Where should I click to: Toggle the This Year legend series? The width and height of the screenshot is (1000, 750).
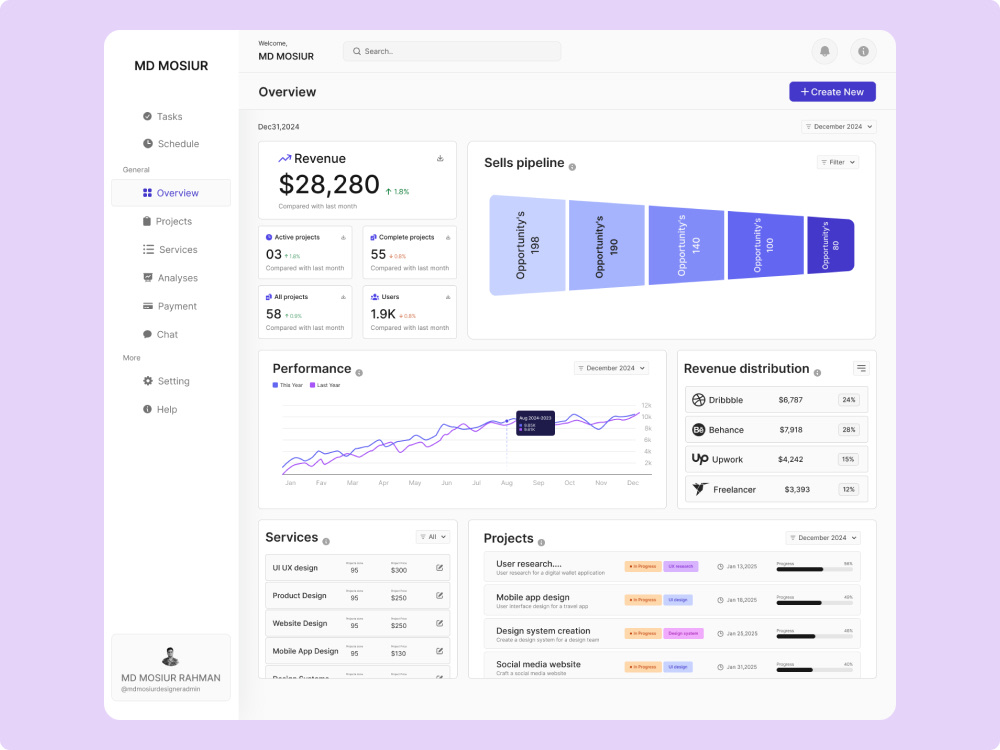point(288,385)
